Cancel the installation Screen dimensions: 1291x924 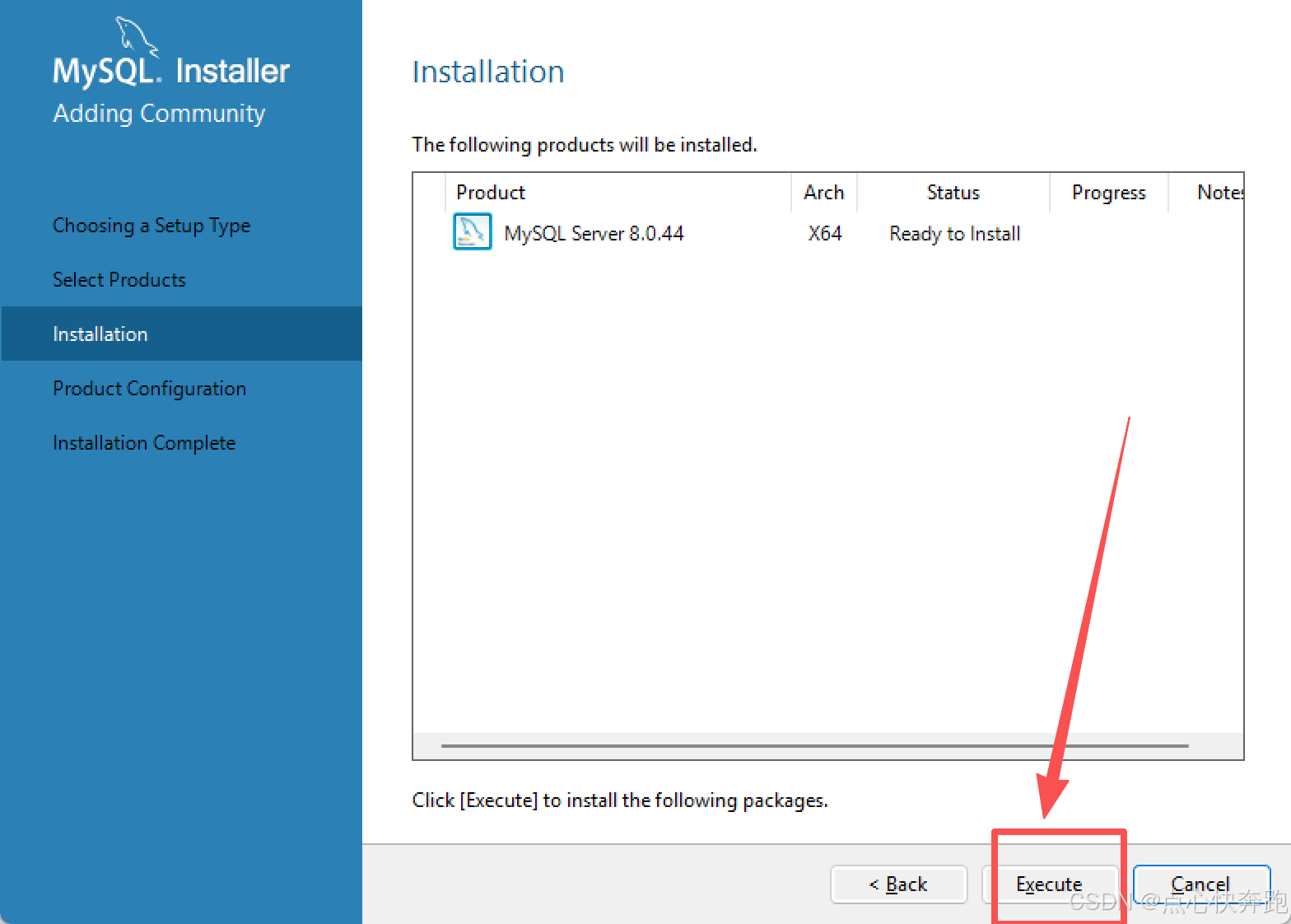click(1201, 884)
